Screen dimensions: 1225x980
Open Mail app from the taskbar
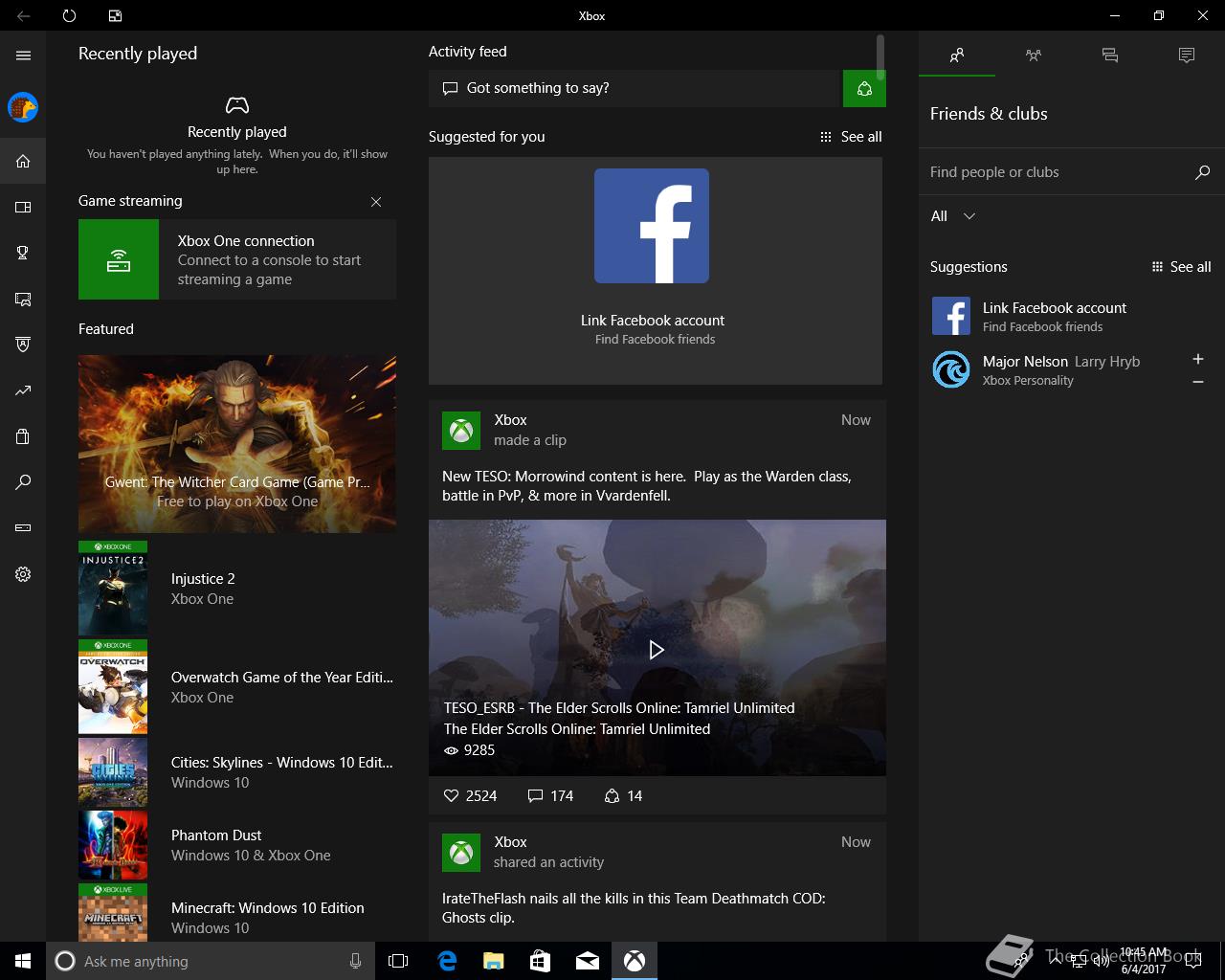click(587, 961)
